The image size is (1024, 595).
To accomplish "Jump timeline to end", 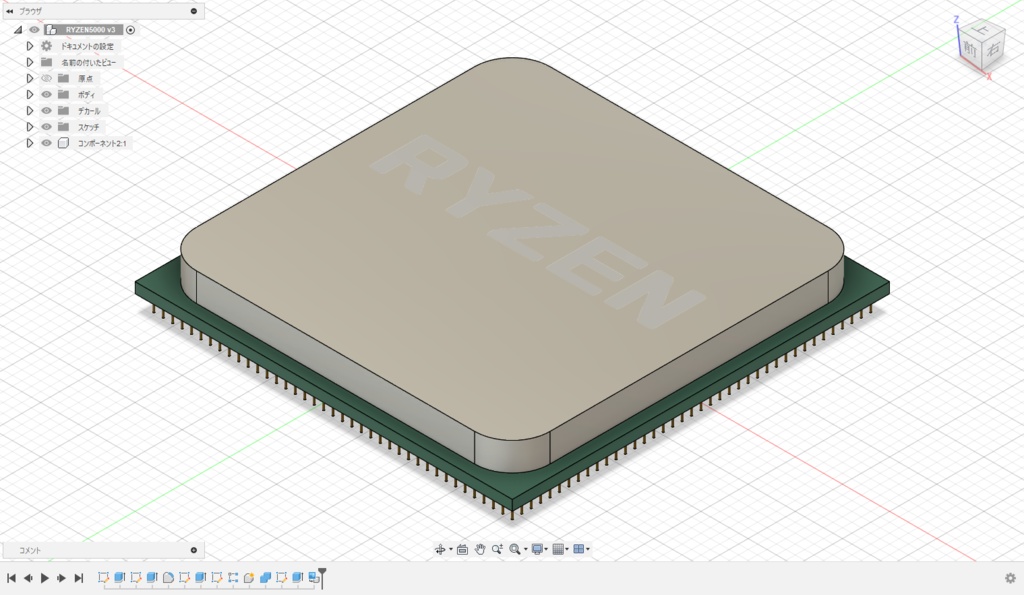I will [x=79, y=578].
